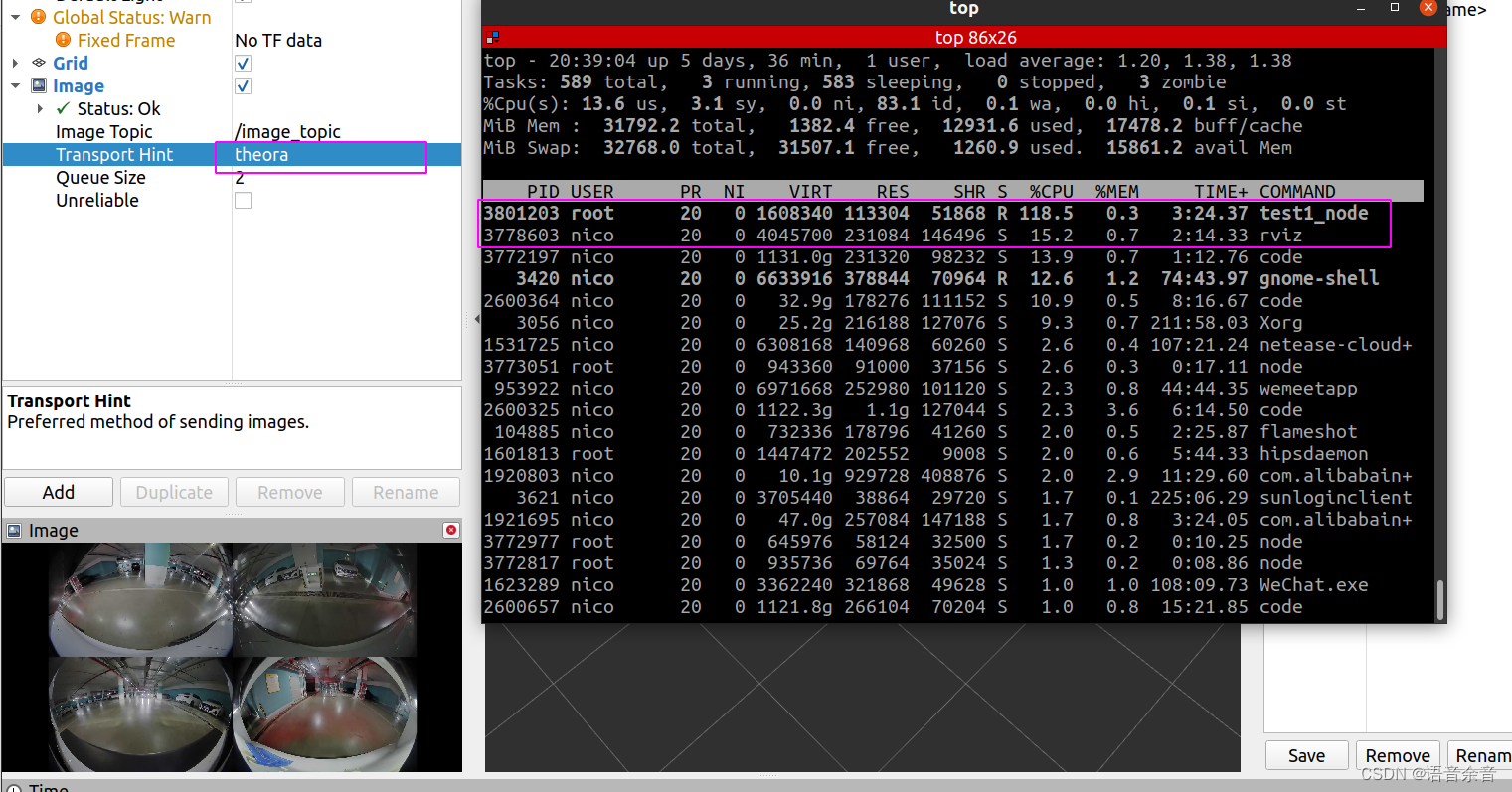The width and height of the screenshot is (1512, 792).
Task: Open the Transport Hint theora dropdown
Action: 346,154
